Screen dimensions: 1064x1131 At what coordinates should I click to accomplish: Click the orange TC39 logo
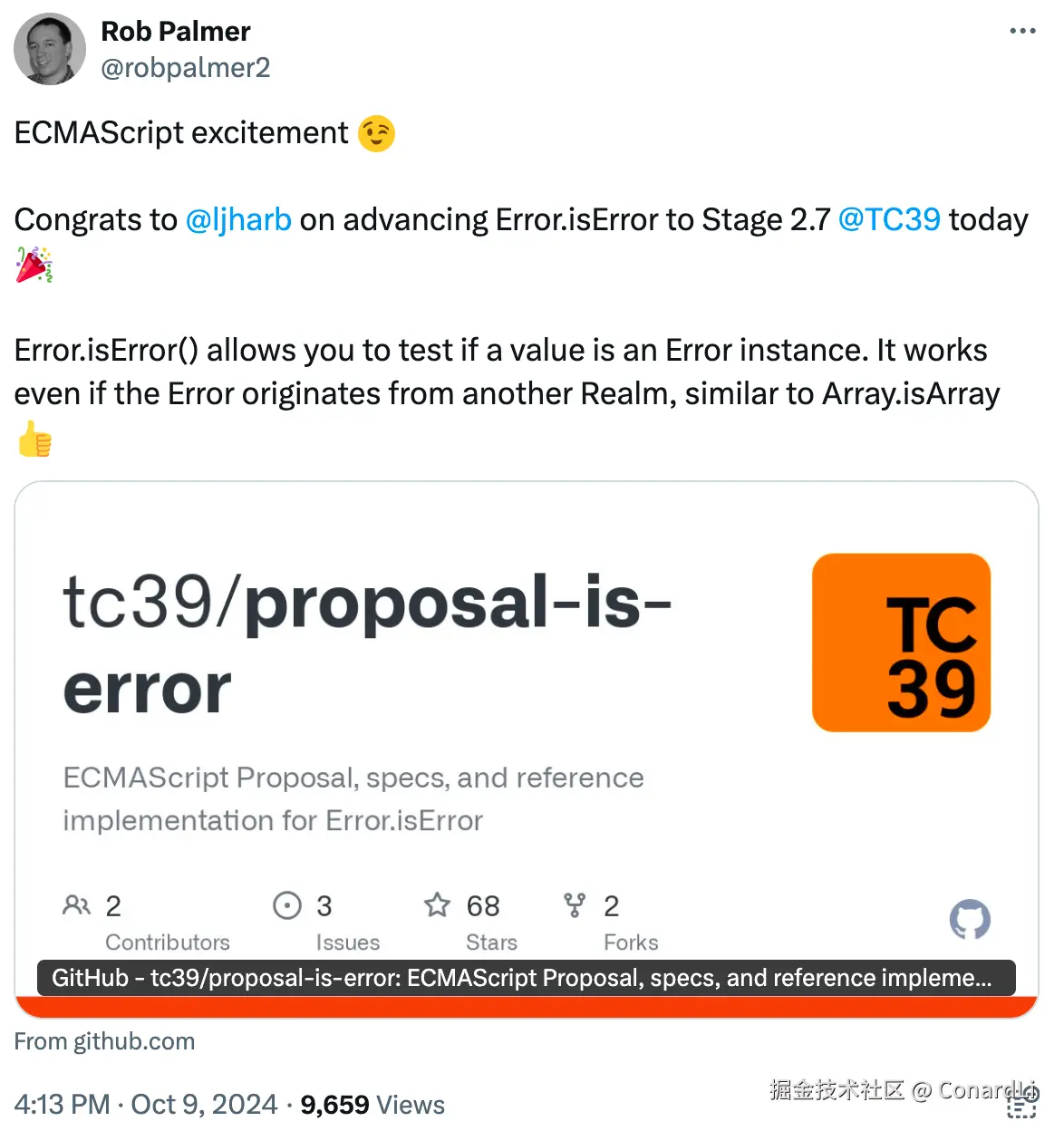pyautogui.click(x=901, y=643)
